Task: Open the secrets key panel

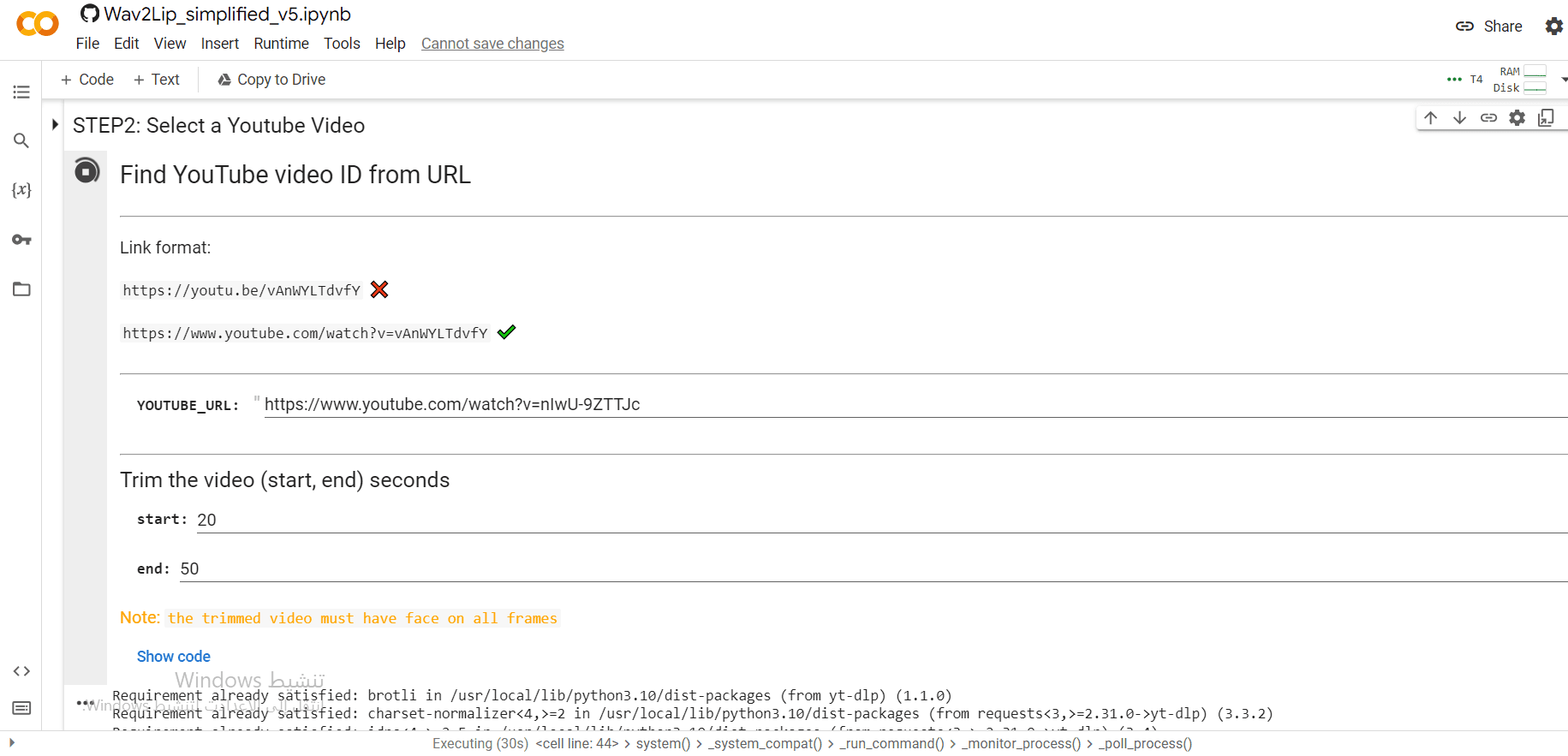Action: pos(21,240)
